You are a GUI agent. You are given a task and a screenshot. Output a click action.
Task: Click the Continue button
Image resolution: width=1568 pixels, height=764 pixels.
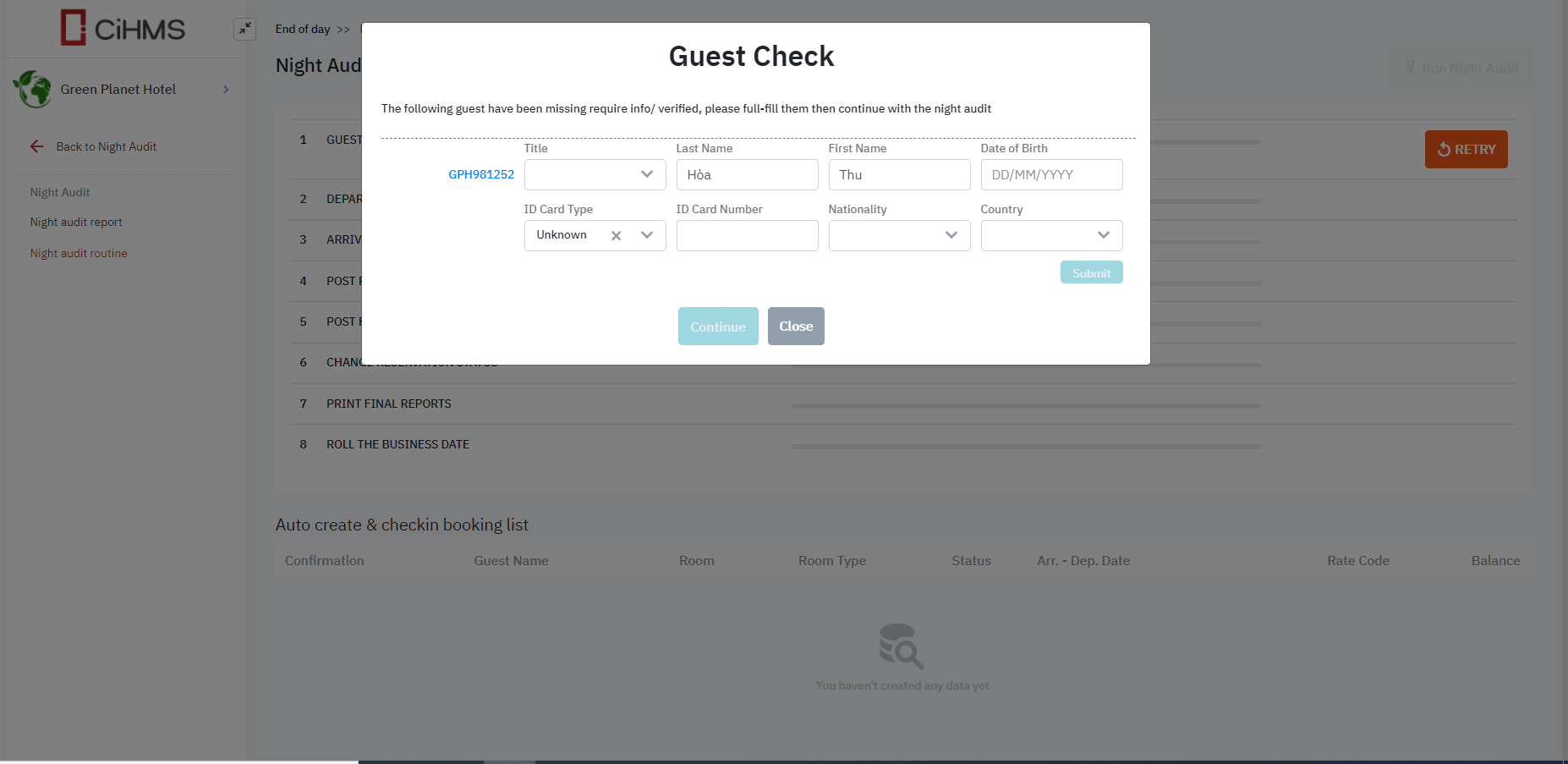[x=718, y=327]
